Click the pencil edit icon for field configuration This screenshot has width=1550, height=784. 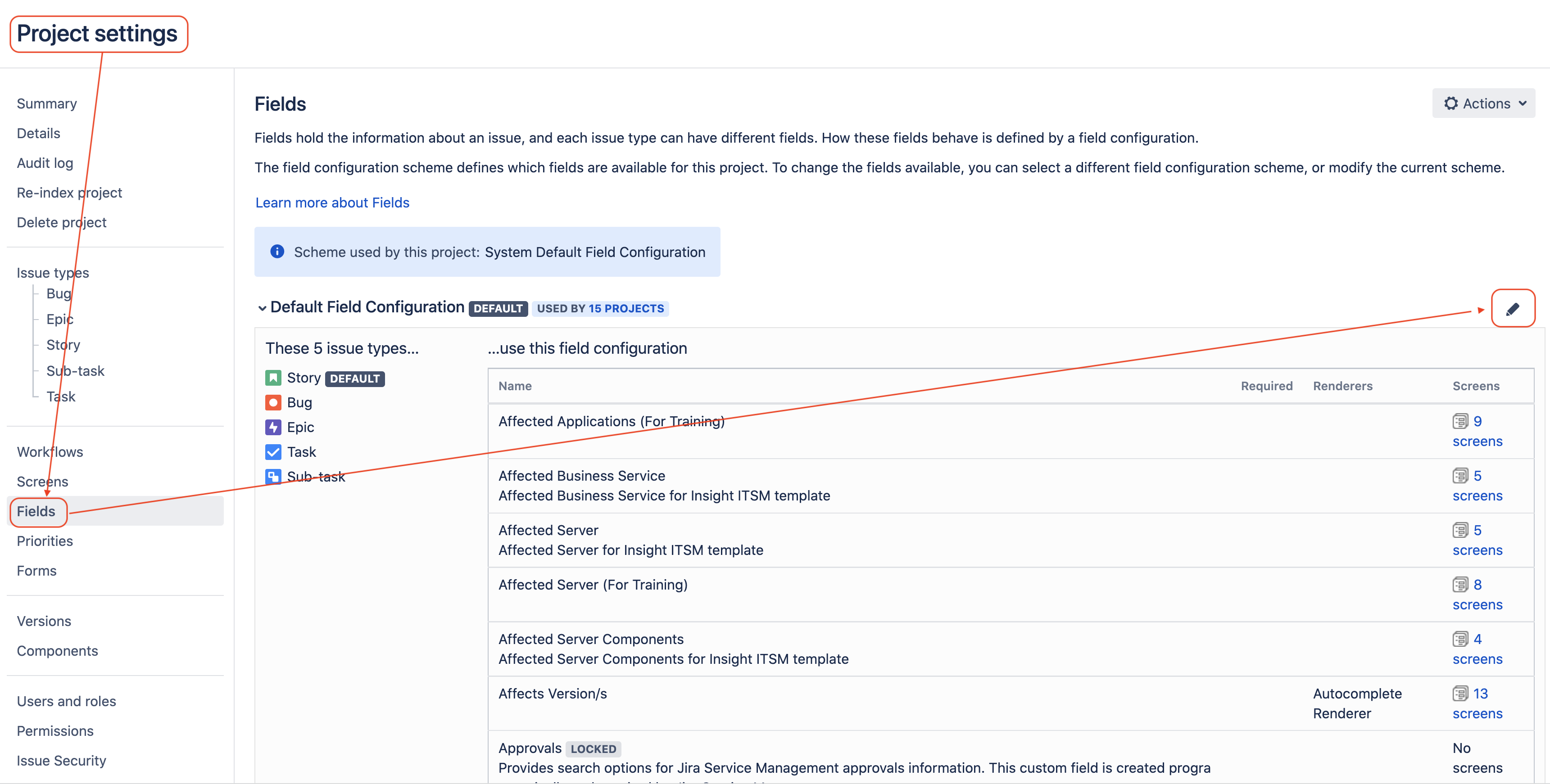click(1512, 309)
